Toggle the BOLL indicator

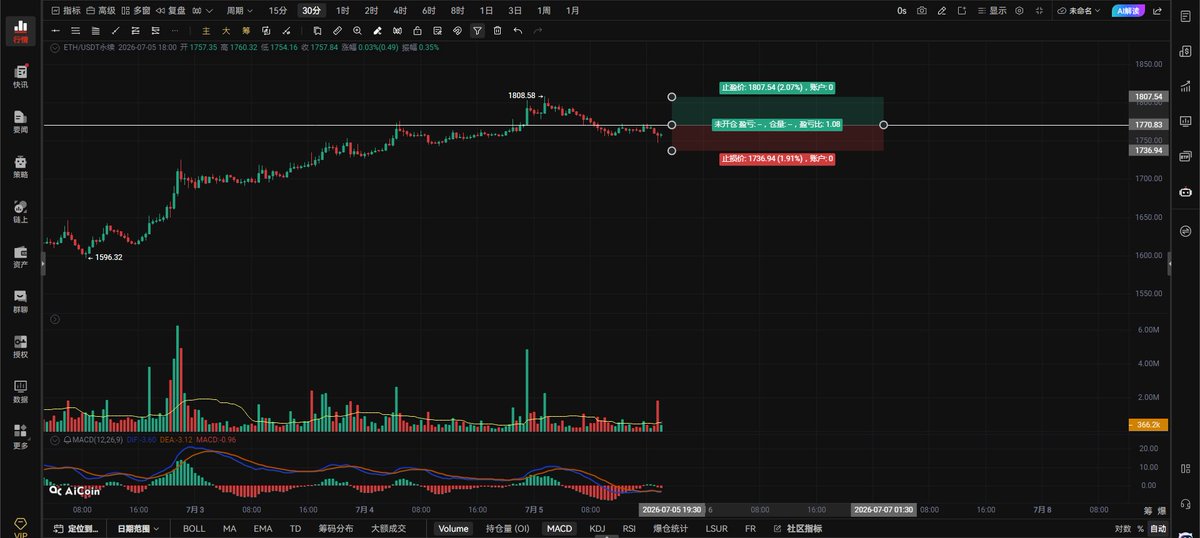(194, 528)
